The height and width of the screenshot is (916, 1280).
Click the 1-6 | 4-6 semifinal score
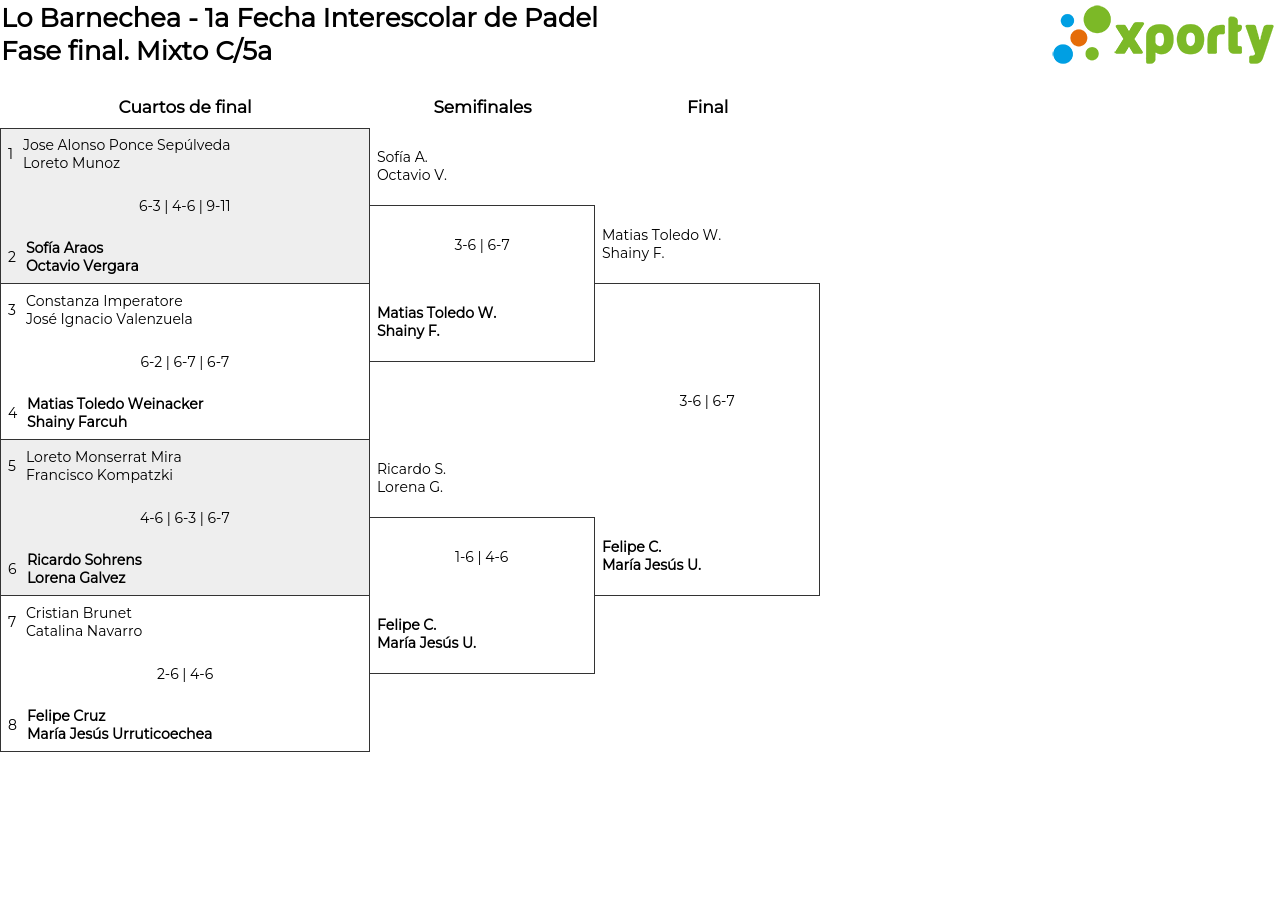[481, 557]
